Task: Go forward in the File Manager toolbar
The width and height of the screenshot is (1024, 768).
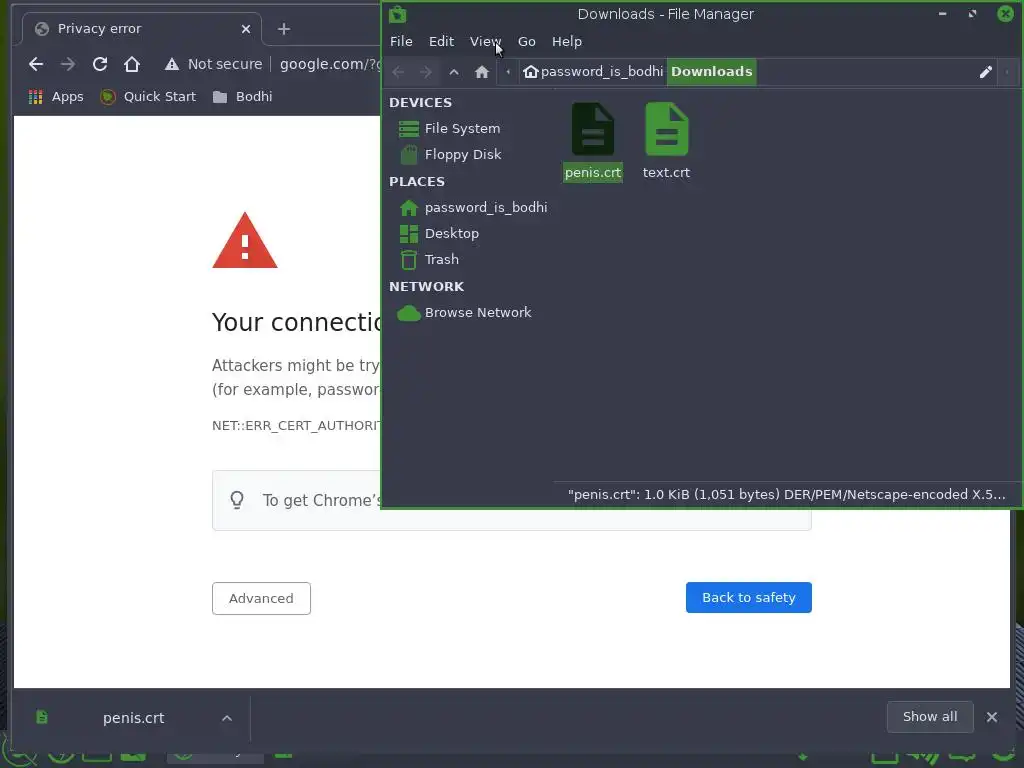Action: [426, 72]
